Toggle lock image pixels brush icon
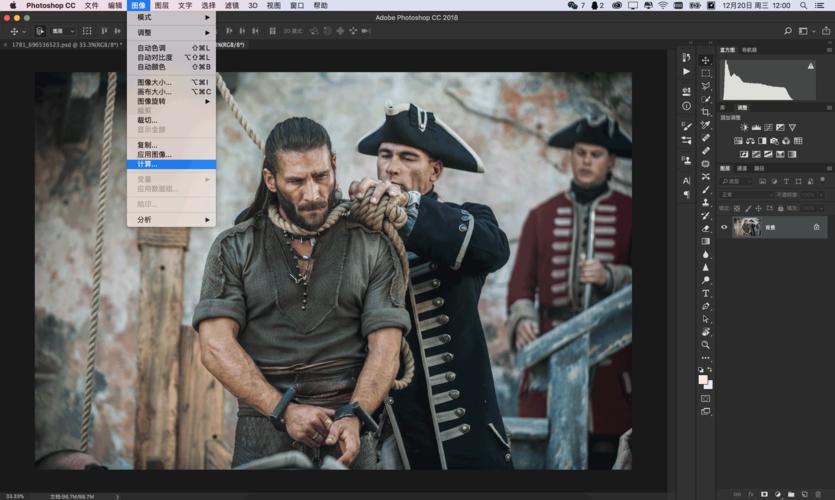Viewport: 835px width, 500px height. pyautogui.click(x=748, y=208)
